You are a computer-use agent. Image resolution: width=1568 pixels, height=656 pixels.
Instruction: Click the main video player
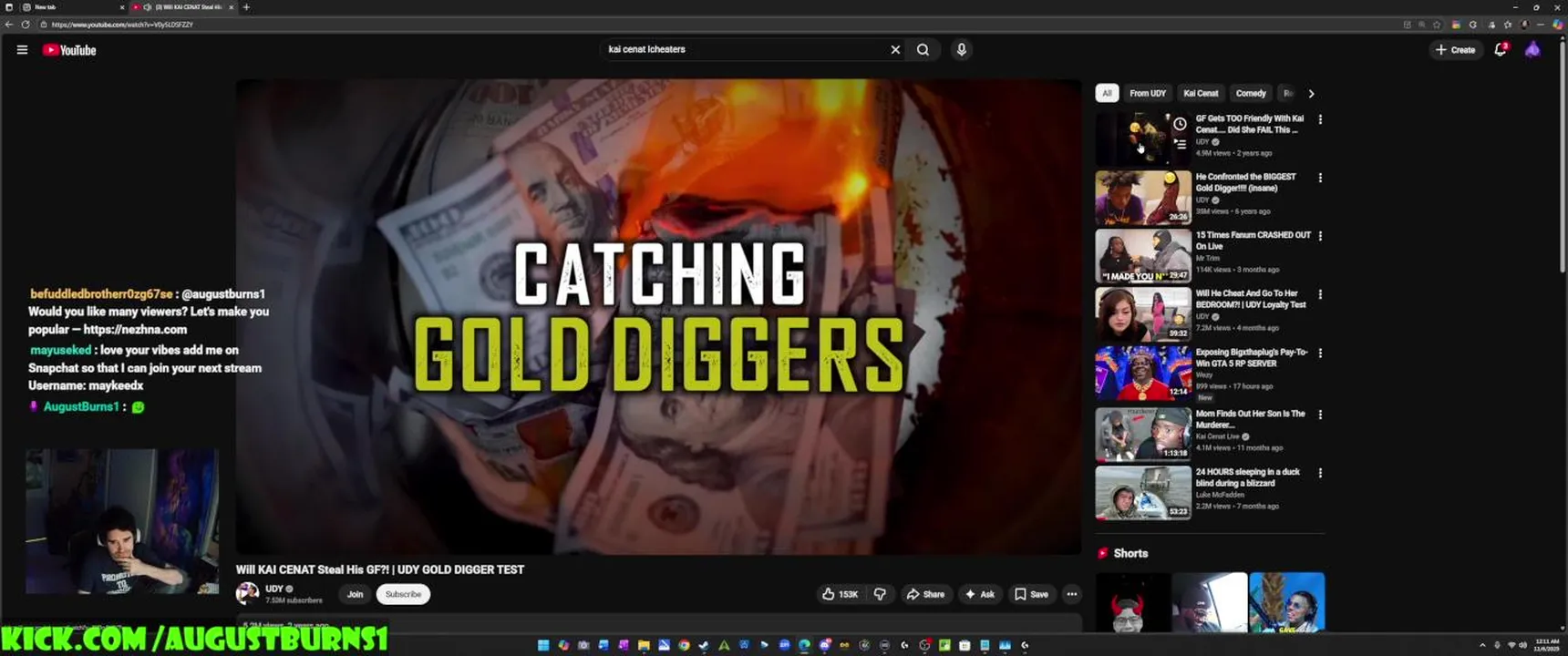658,316
